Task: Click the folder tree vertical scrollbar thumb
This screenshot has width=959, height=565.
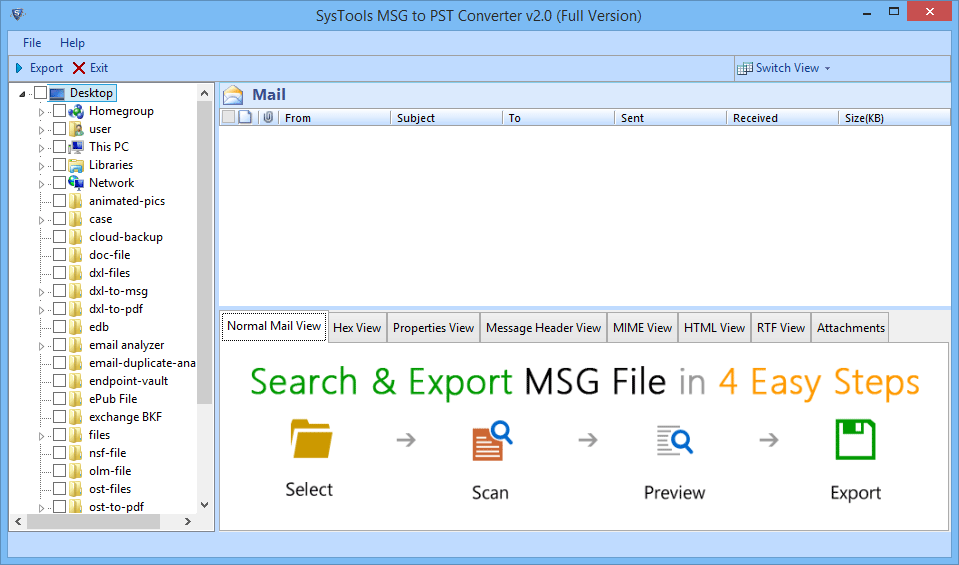Action: pos(205,253)
